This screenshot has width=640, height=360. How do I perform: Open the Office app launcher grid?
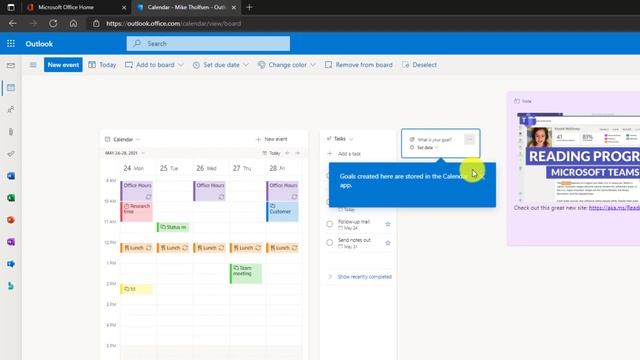(11, 44)
